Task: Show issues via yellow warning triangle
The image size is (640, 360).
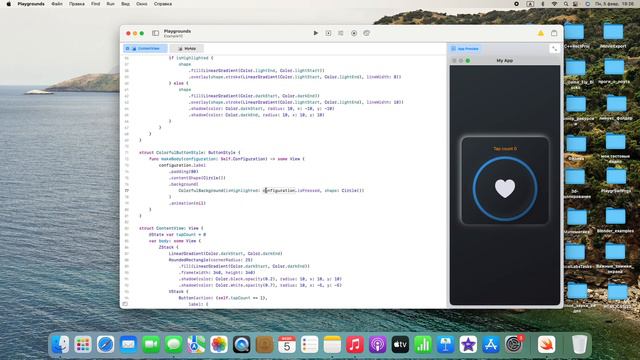Action: (x=541, y=33)
